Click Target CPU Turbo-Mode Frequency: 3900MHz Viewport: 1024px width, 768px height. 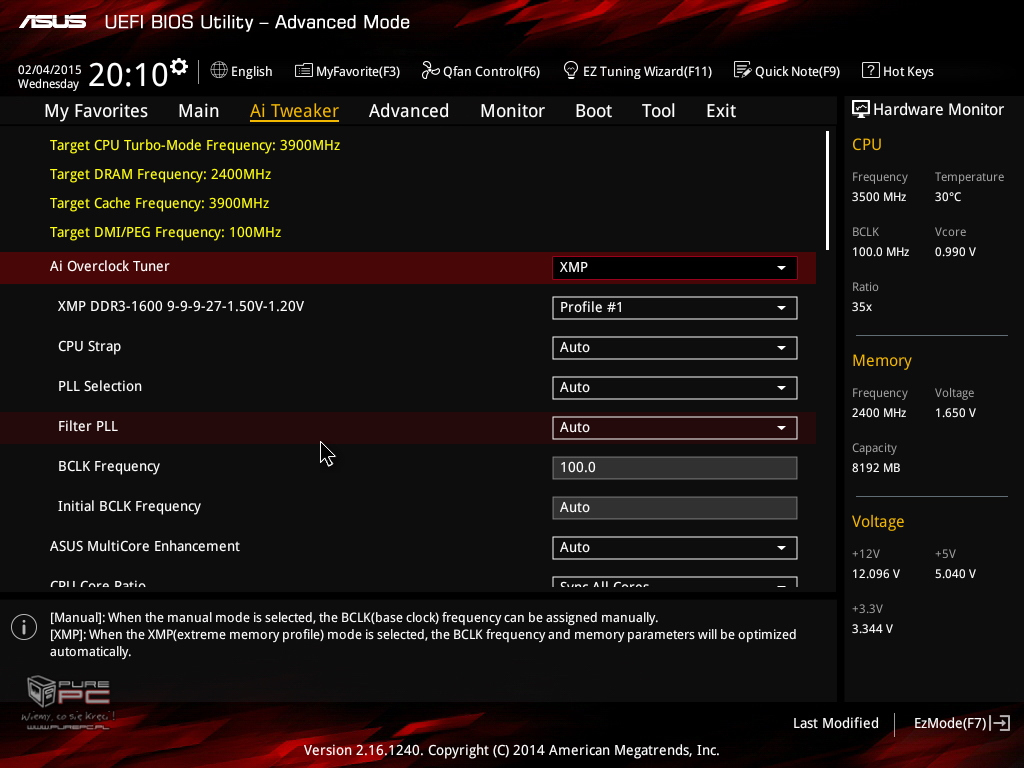pos(195,145)
